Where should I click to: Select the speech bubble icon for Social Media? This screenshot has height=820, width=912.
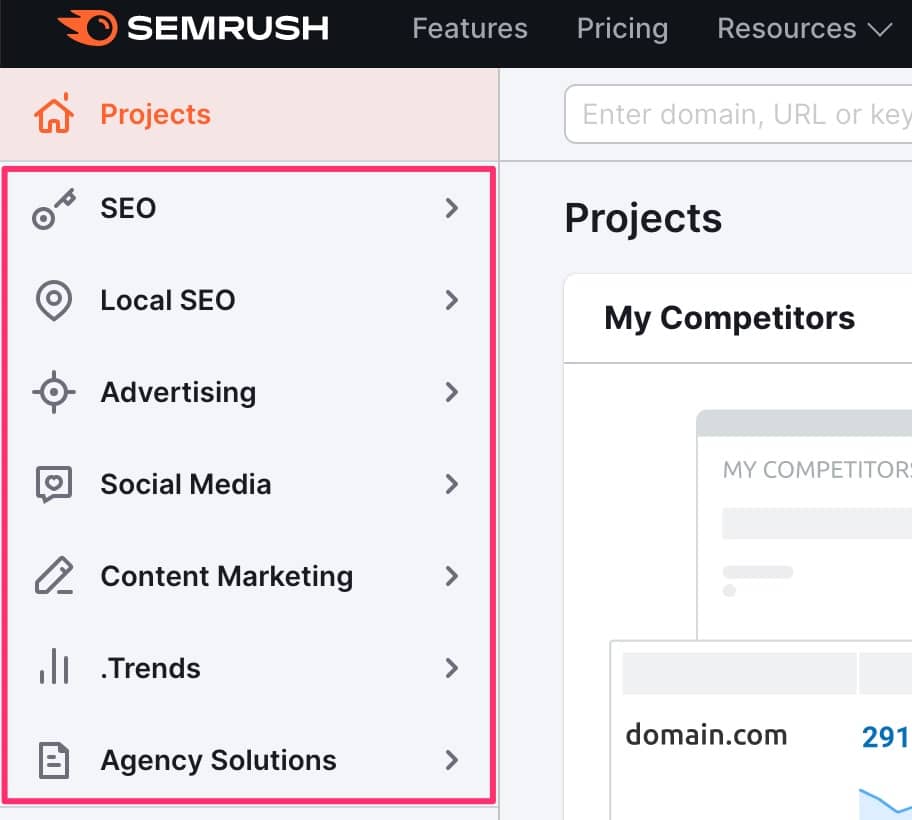(53, 484)
